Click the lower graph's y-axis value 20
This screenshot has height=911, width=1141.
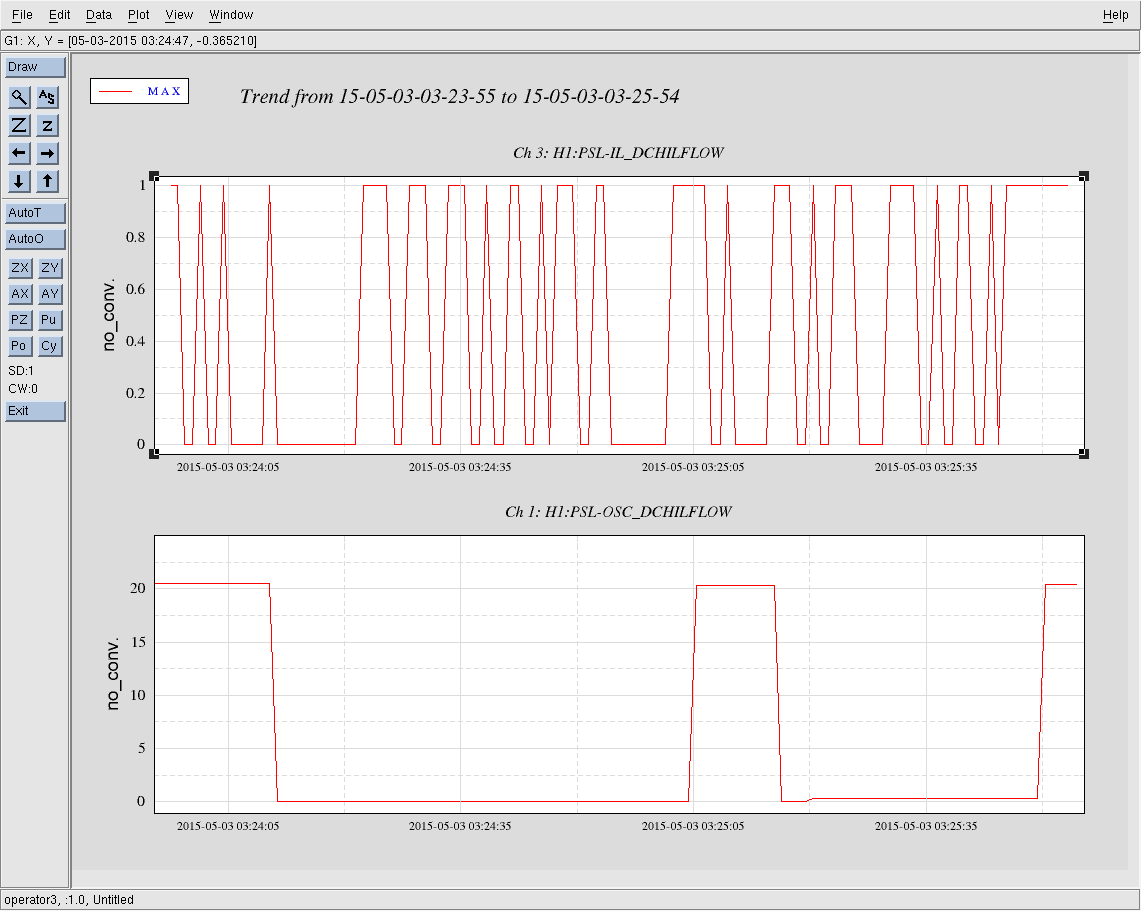(x=138, y=588)
